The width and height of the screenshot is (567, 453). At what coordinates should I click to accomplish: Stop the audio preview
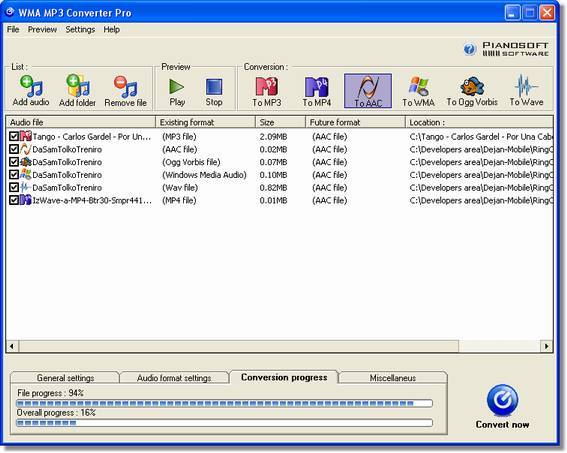(214, 92)
